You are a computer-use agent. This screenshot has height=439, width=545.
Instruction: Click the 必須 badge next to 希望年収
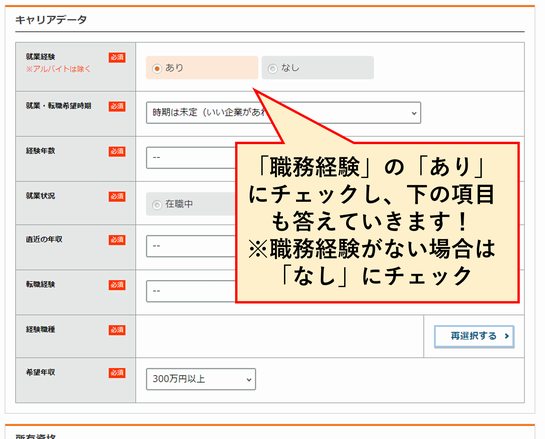pyautogui.click(x=117, y=373)
